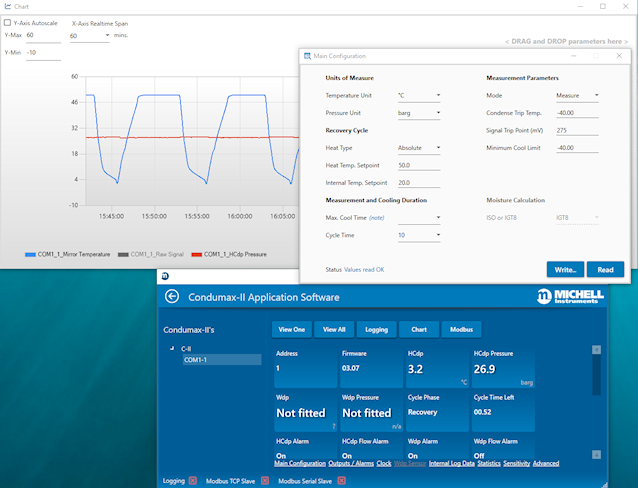
Task: Open the Outputs / Alarms link
Action: 351,463
